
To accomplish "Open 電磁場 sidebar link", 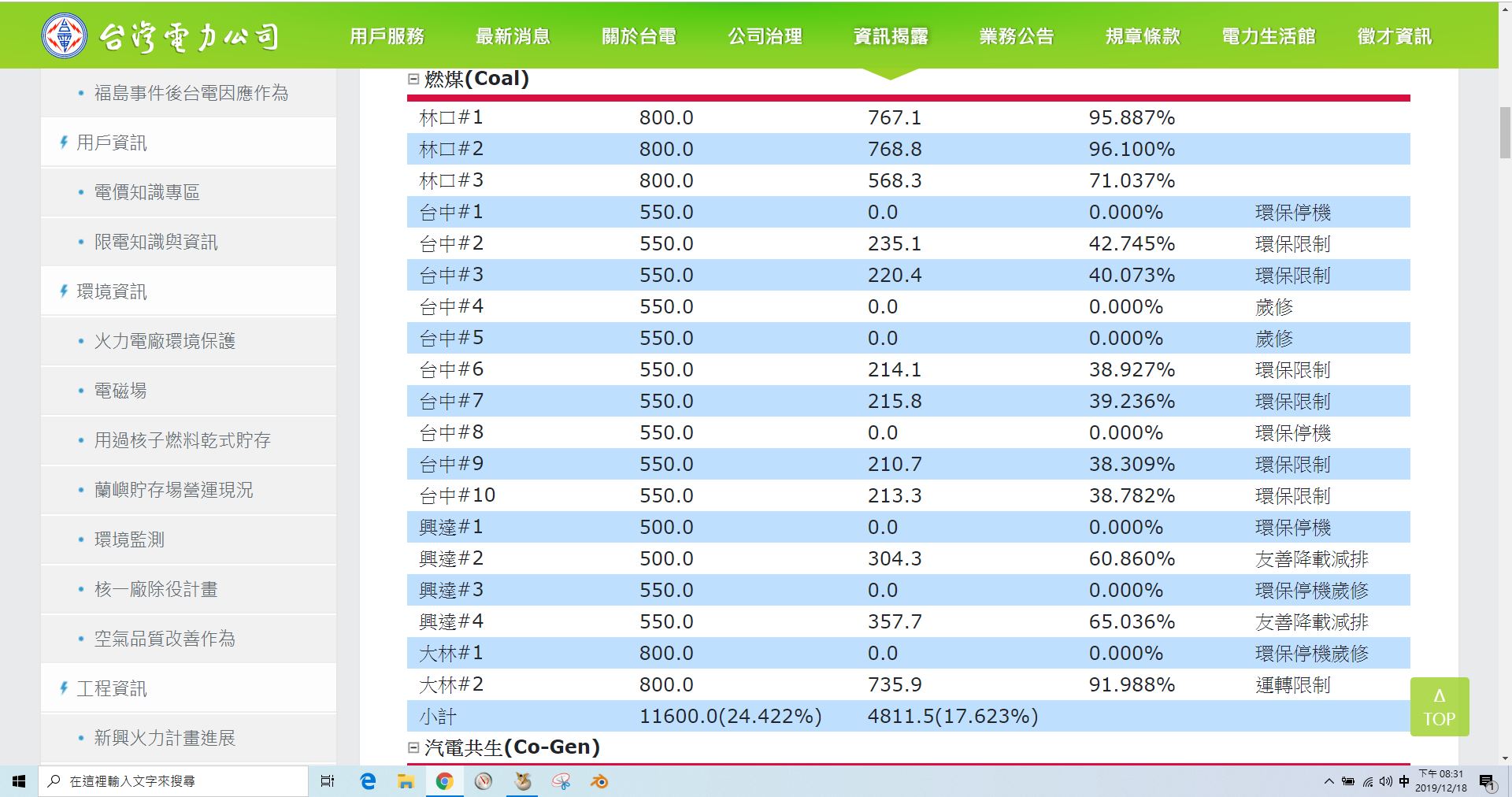I will coord(120,391).
